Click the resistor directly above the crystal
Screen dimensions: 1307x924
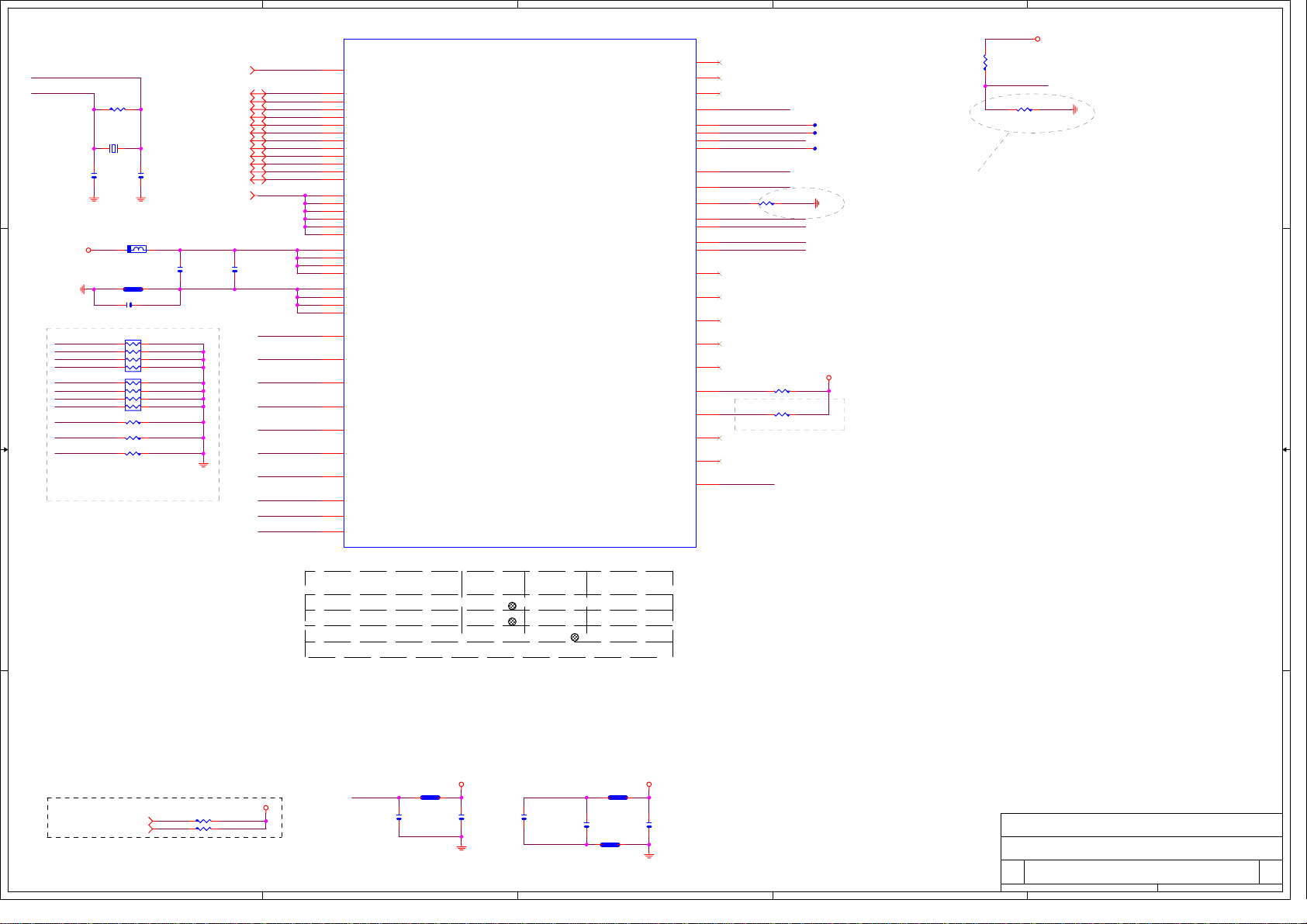coord(117,109)
